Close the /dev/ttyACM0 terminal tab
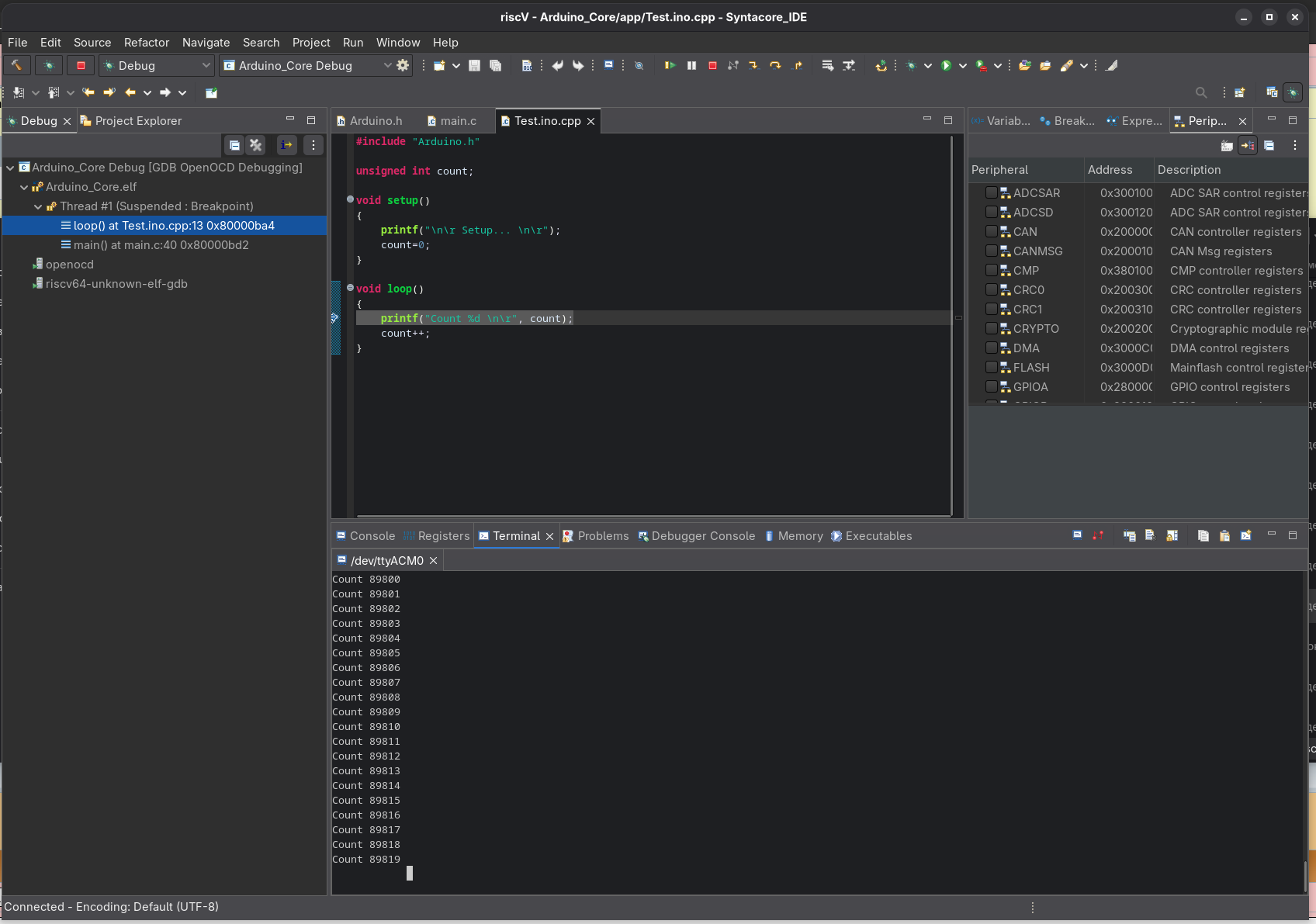The width and height of the screenshot is (1316, 924). pos(434,561)
